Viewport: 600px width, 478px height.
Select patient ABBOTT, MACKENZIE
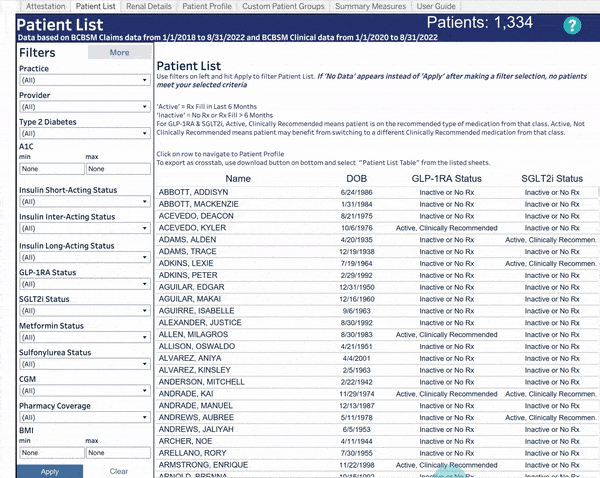[x=377, y=204]
